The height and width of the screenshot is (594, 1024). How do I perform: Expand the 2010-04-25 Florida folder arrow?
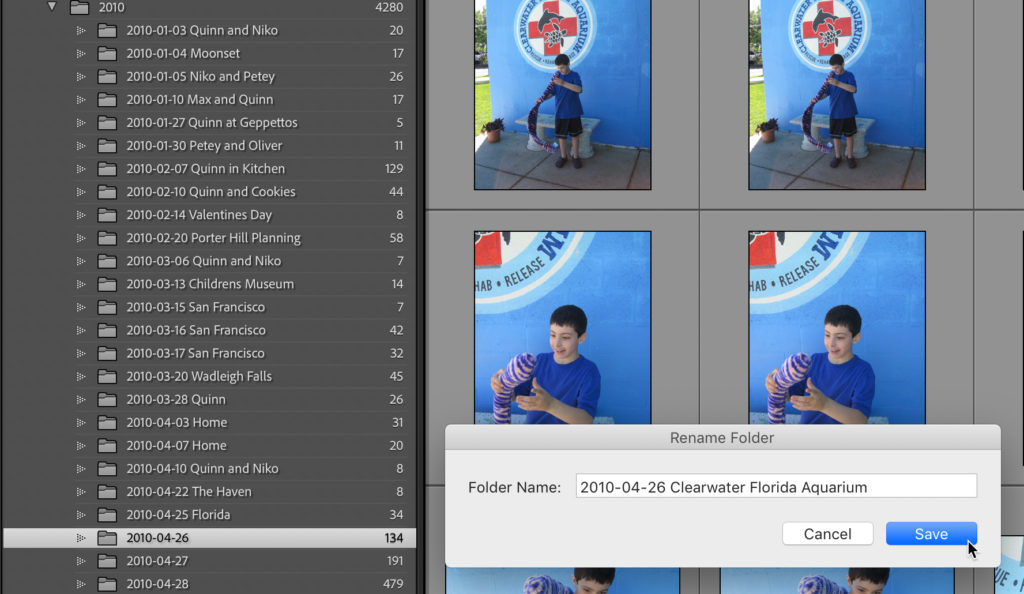(x=81, y=515)
